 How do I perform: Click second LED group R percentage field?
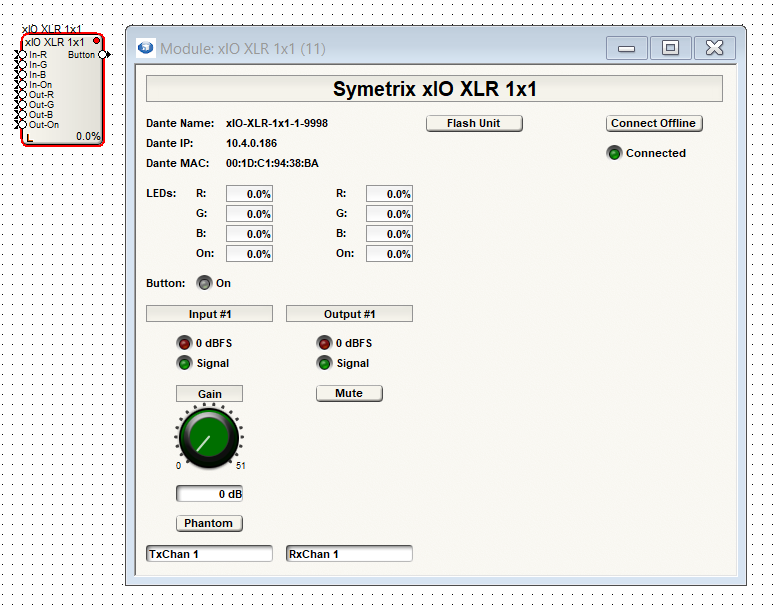tap(389, 194)
